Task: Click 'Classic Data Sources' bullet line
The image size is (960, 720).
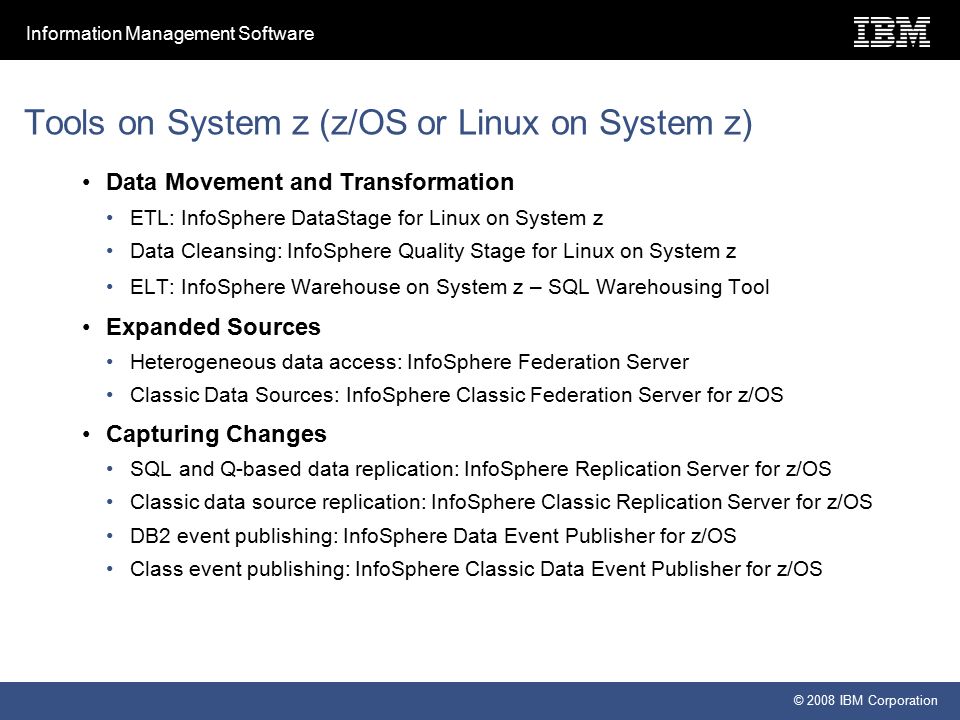Action: pos(456,395)
